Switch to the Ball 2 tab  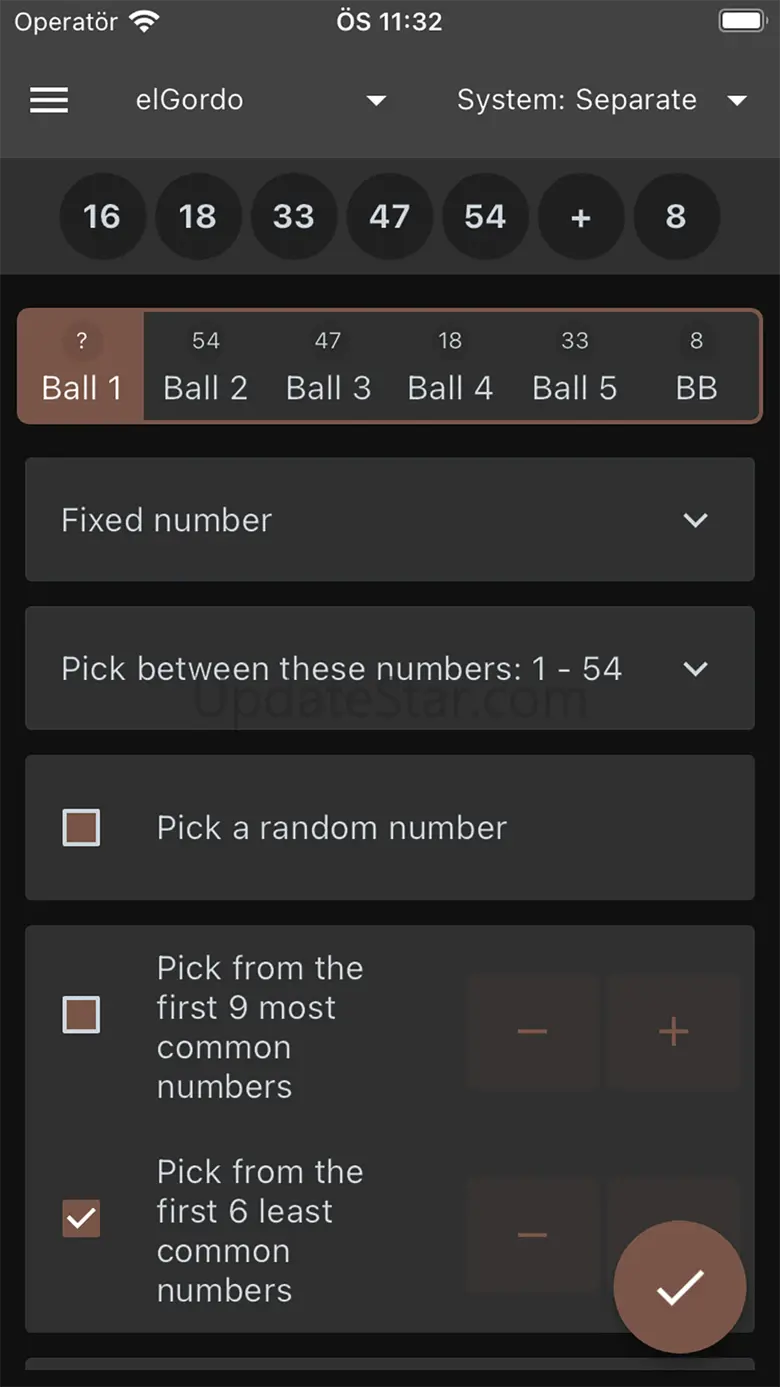(205, 367)
